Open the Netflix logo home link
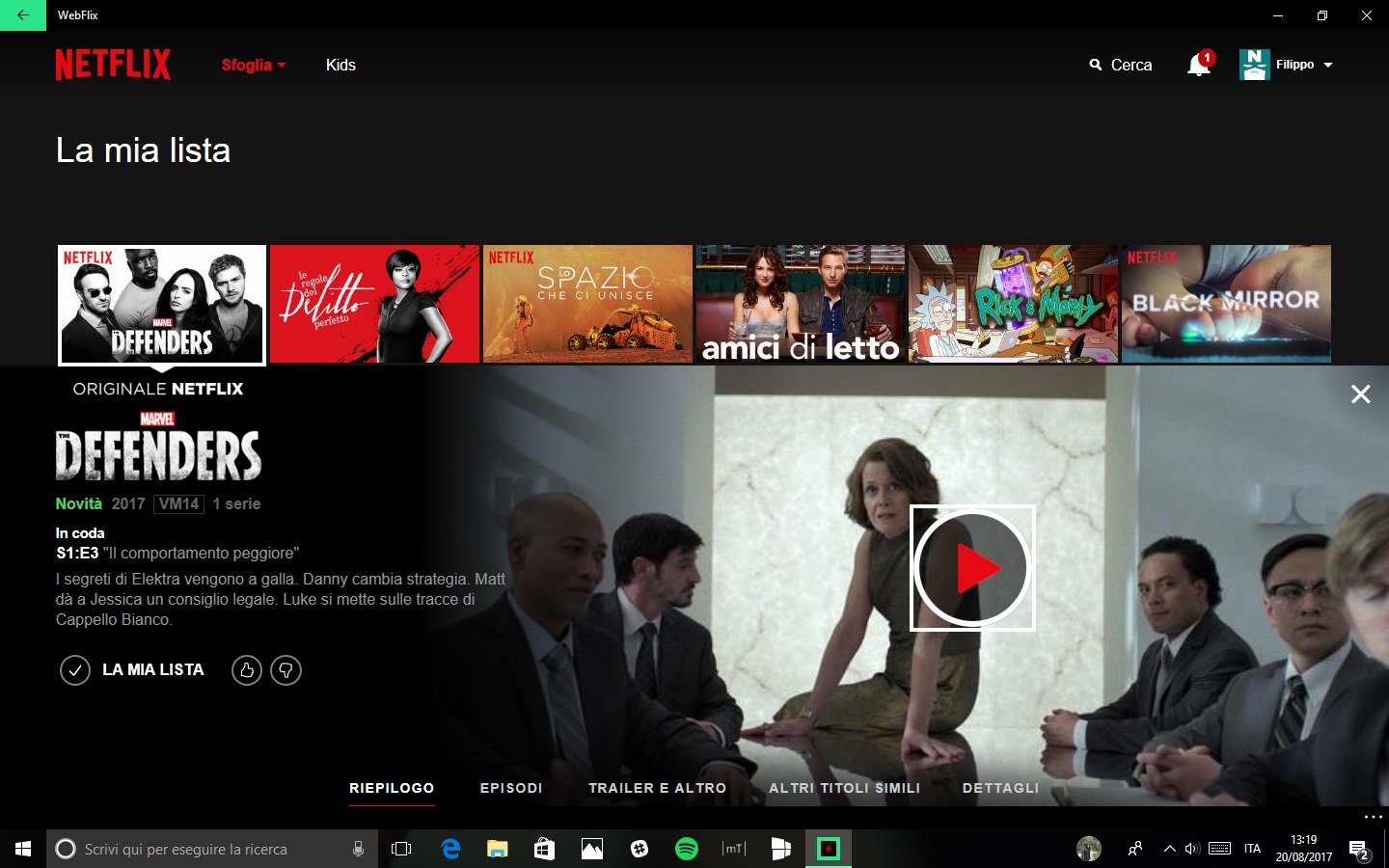The width and height of the screenshot is (1389, 868). 113,65
